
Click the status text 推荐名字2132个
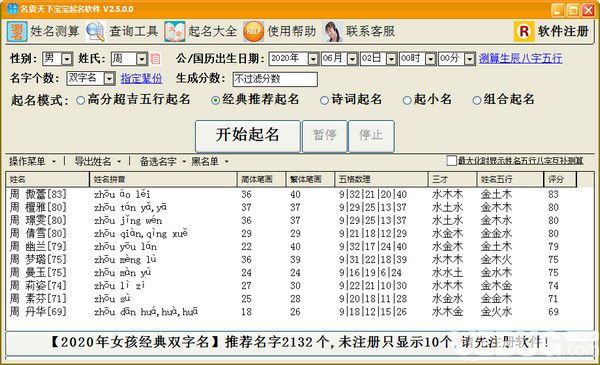[277, 342]
